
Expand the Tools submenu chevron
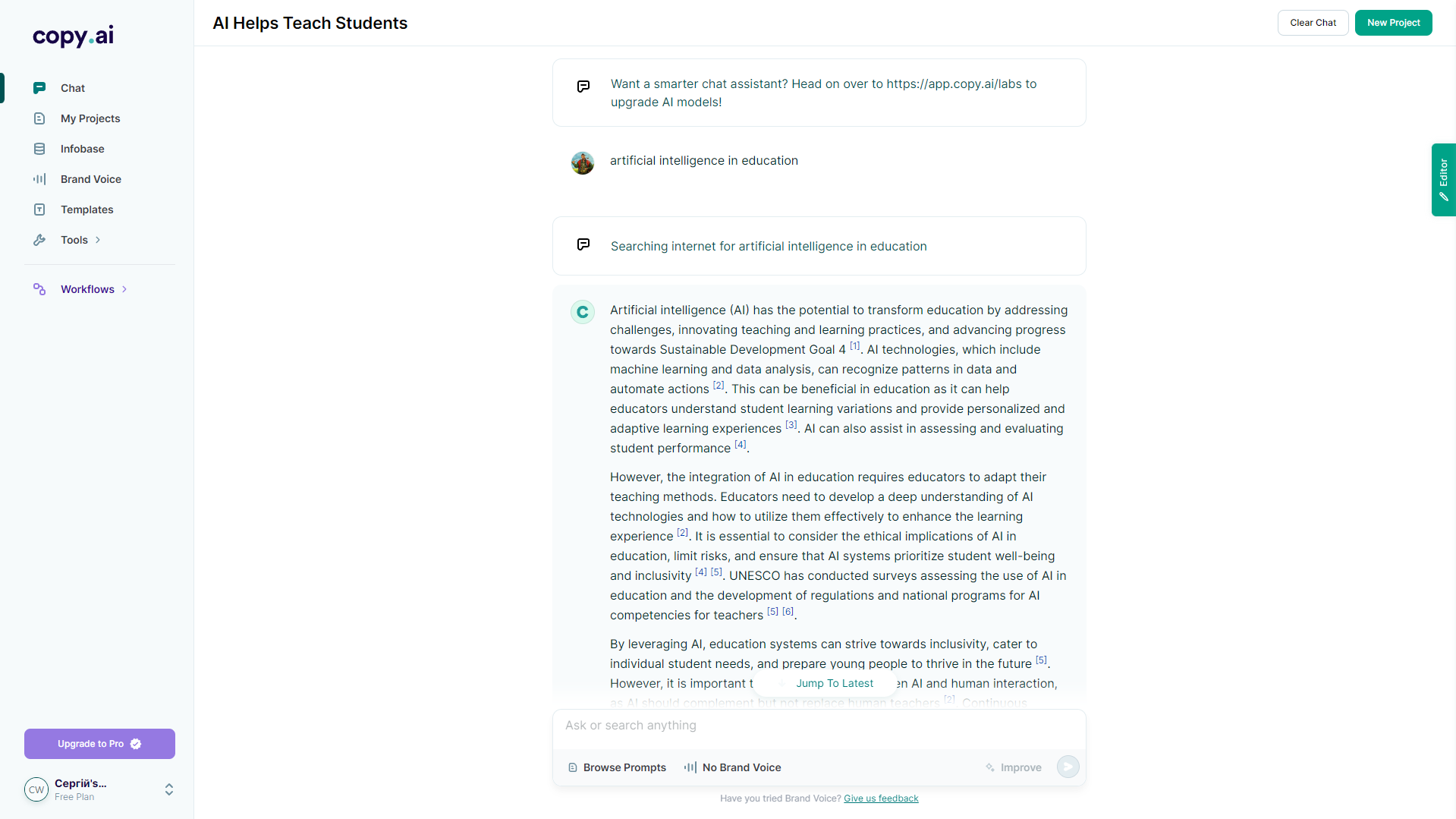tap(98, 240)
